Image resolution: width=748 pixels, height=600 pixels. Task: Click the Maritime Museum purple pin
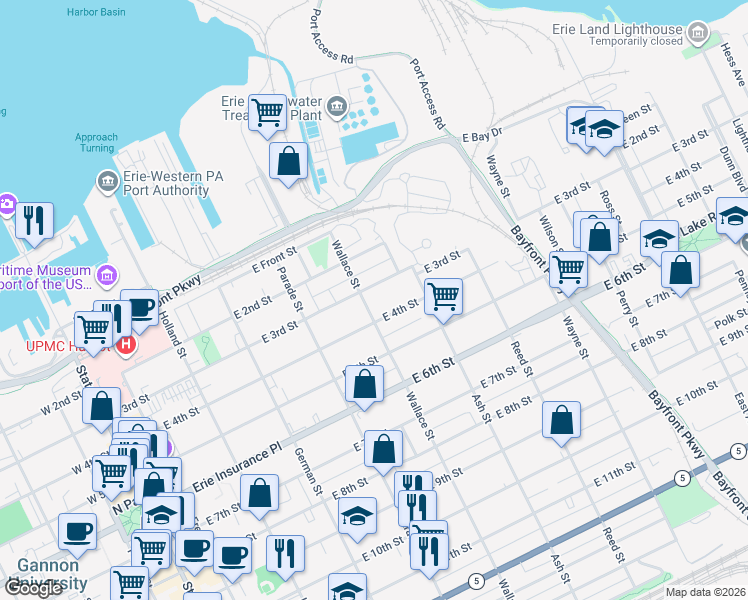point(107,275)
